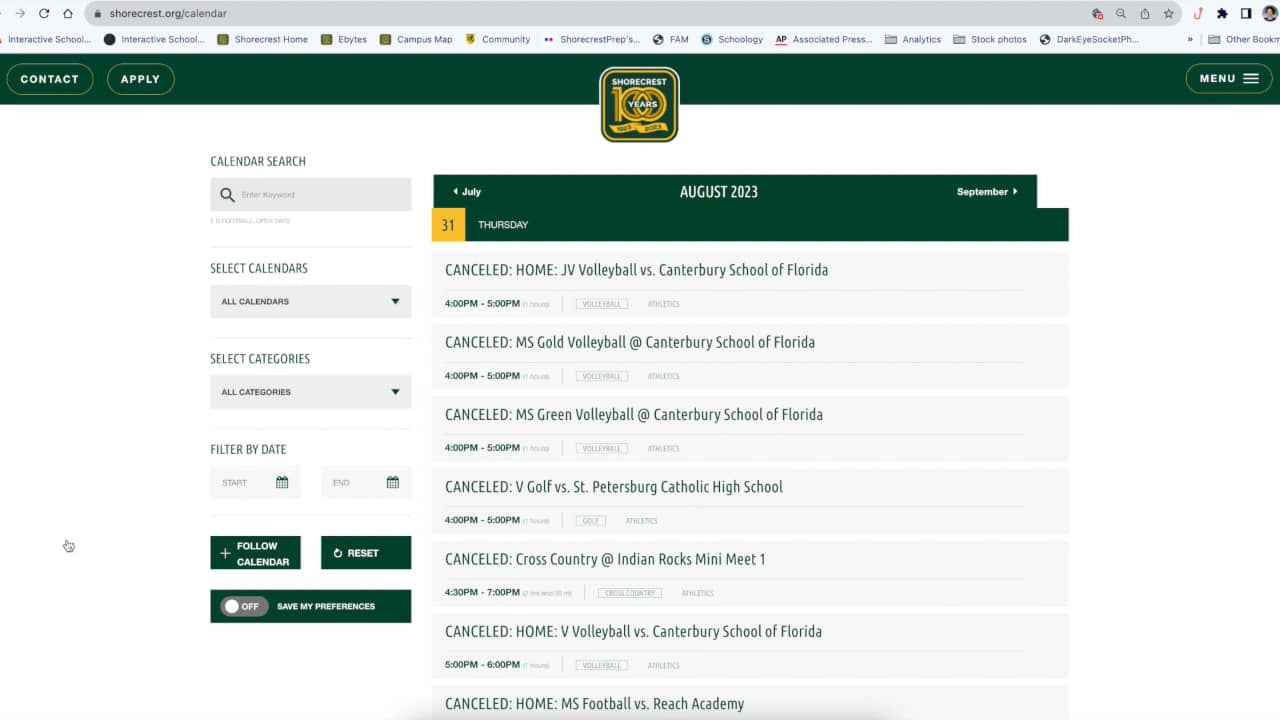Screen dimensions: 1280x720
Task: Click the CROSS COUNTRY category tag
Action: coord(630,593)
